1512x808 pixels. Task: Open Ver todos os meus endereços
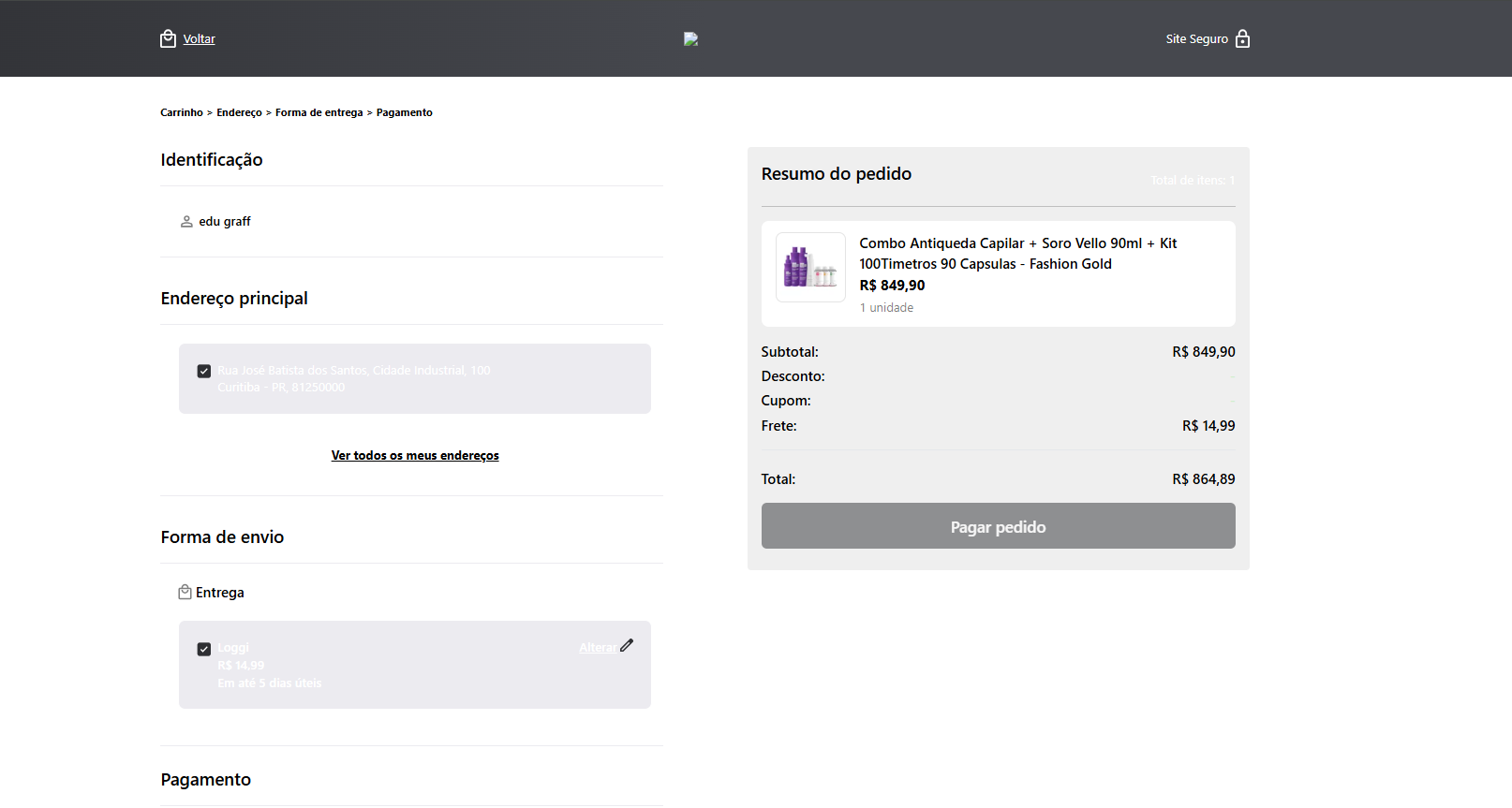[x=415, y=456]
